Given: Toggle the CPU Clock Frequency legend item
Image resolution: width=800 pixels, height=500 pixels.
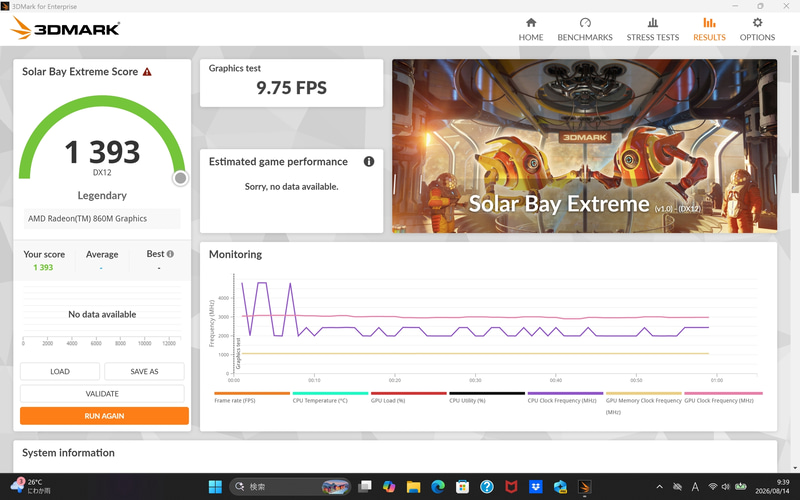Looking at the screenshot, I should (565, 397).
